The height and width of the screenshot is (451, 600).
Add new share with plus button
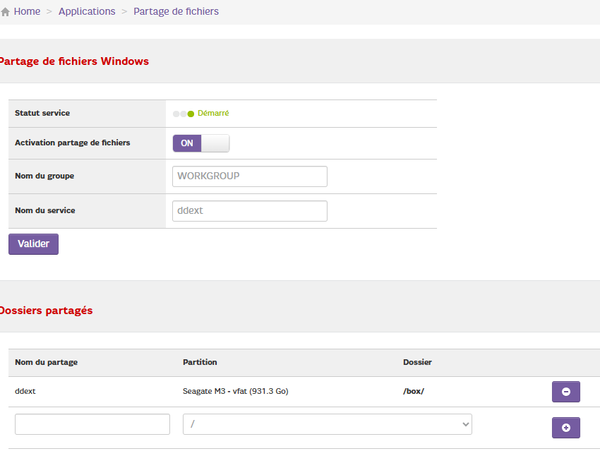[565, 427]
